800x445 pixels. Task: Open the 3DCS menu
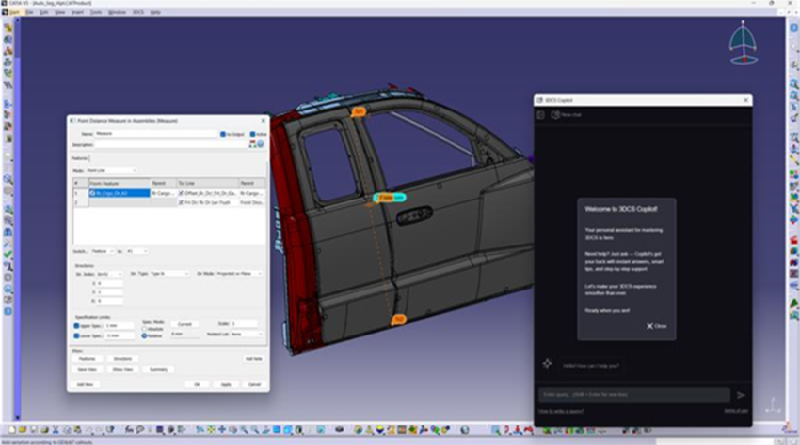138,12
